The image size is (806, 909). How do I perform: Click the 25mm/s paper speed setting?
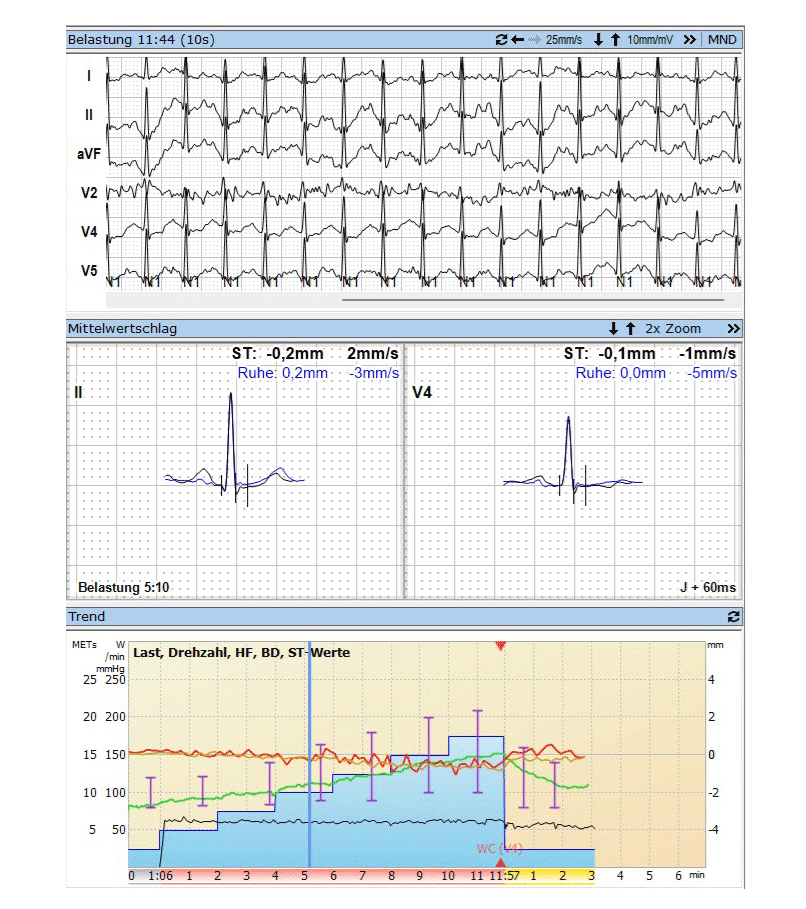[564, 40]
